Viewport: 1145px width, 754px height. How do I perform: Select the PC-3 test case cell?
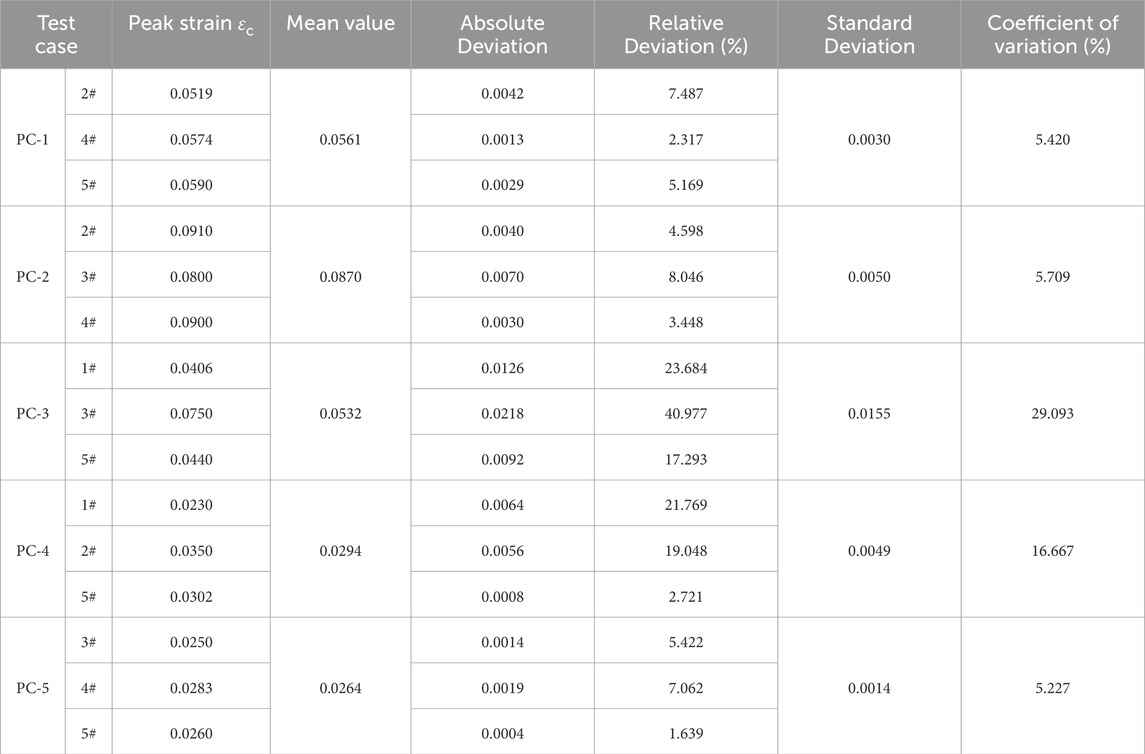(33, 413)
